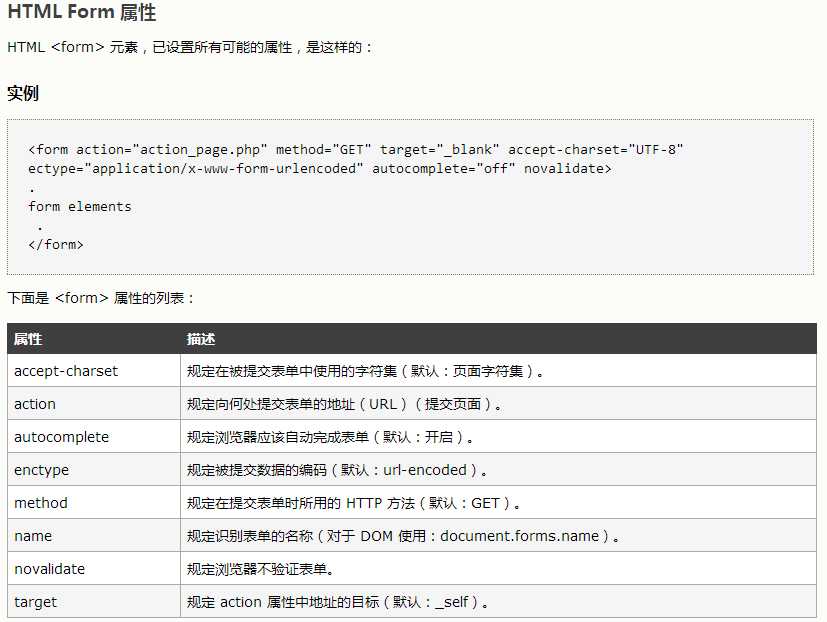Click the code line starting with 'ectype='
827x622 pixels.
point(320,169)
